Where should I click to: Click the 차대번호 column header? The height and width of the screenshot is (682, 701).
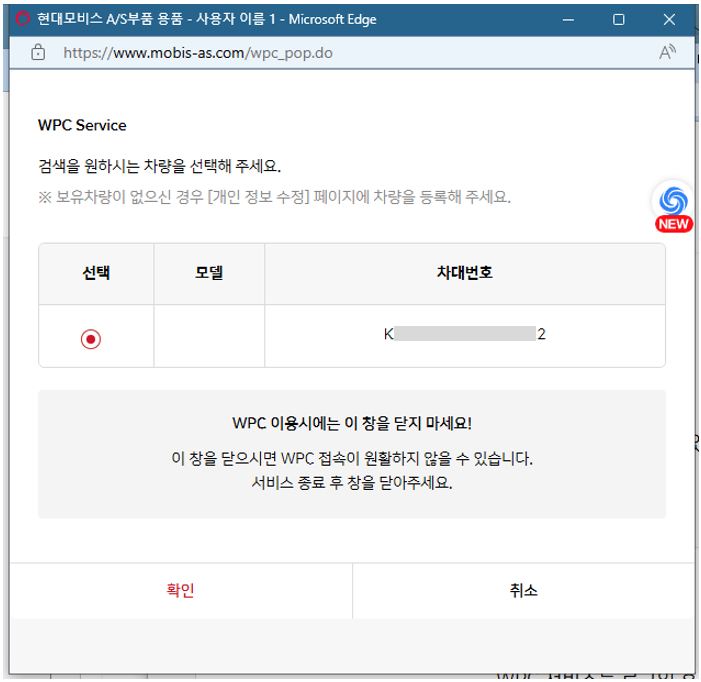pyautogui.click(x=465, y=273)
